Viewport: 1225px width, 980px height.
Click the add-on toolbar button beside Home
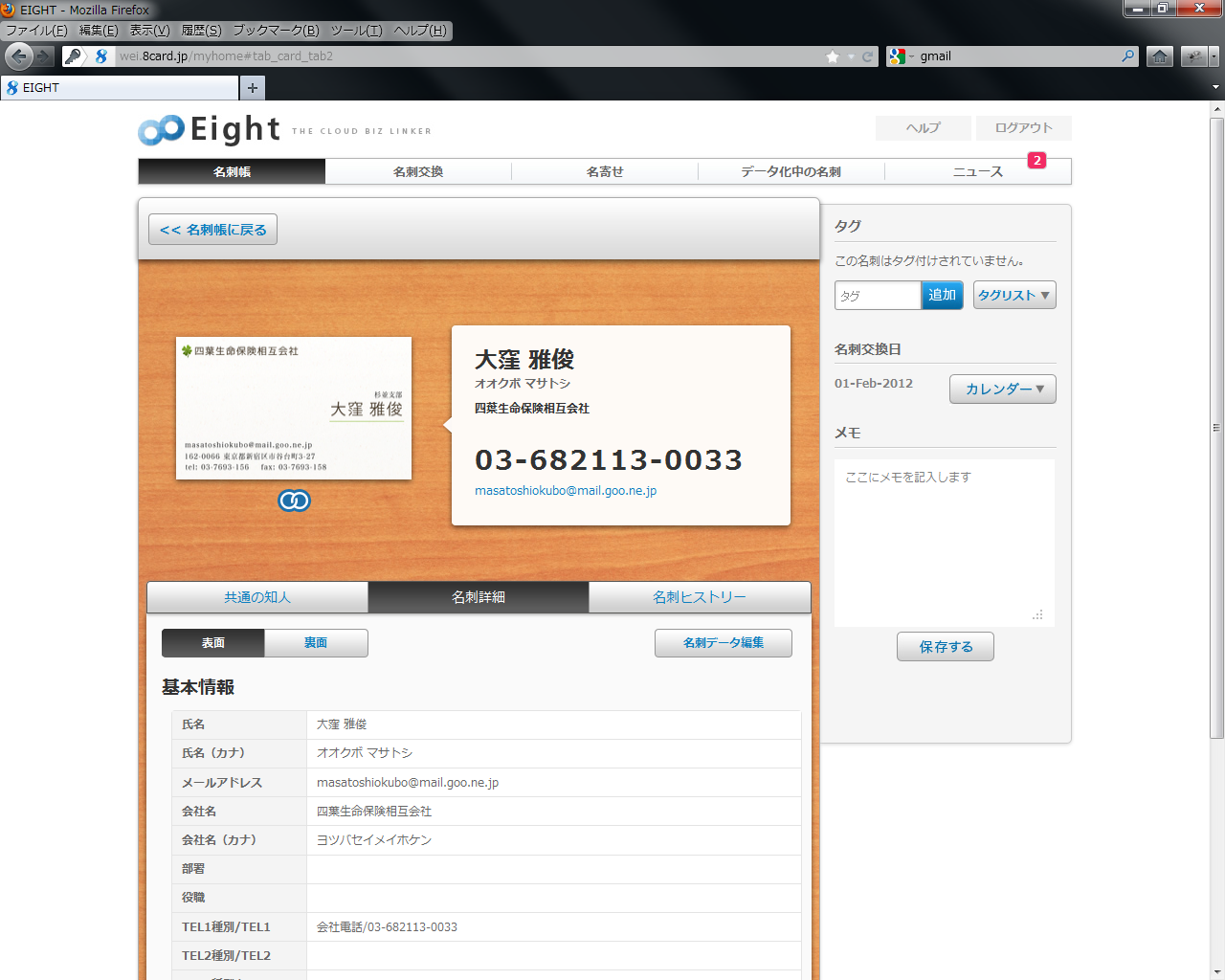point(1193,56)
